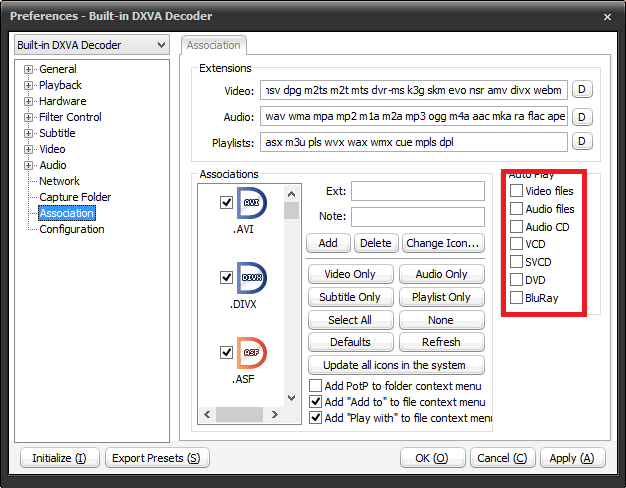Switch to the Association tab
The width and height of the screenshot is (626, 488).
[x=214, y=45]
